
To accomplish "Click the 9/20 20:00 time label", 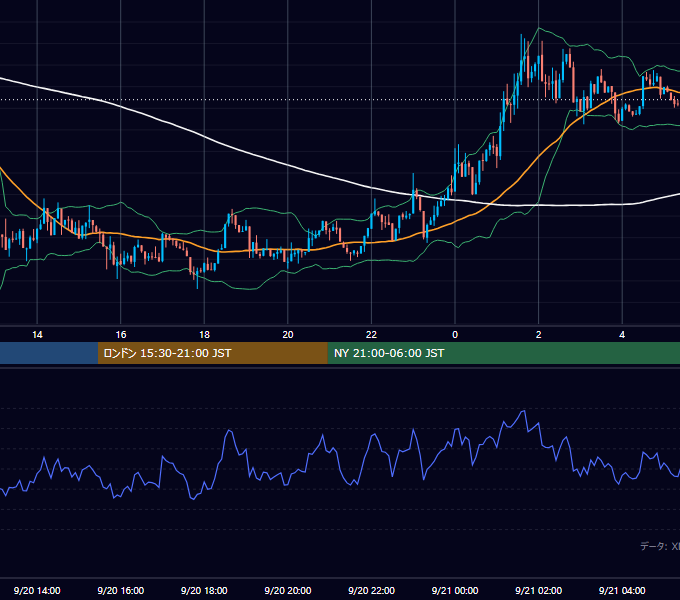I will pyautogui.click(x=288, y=590).
